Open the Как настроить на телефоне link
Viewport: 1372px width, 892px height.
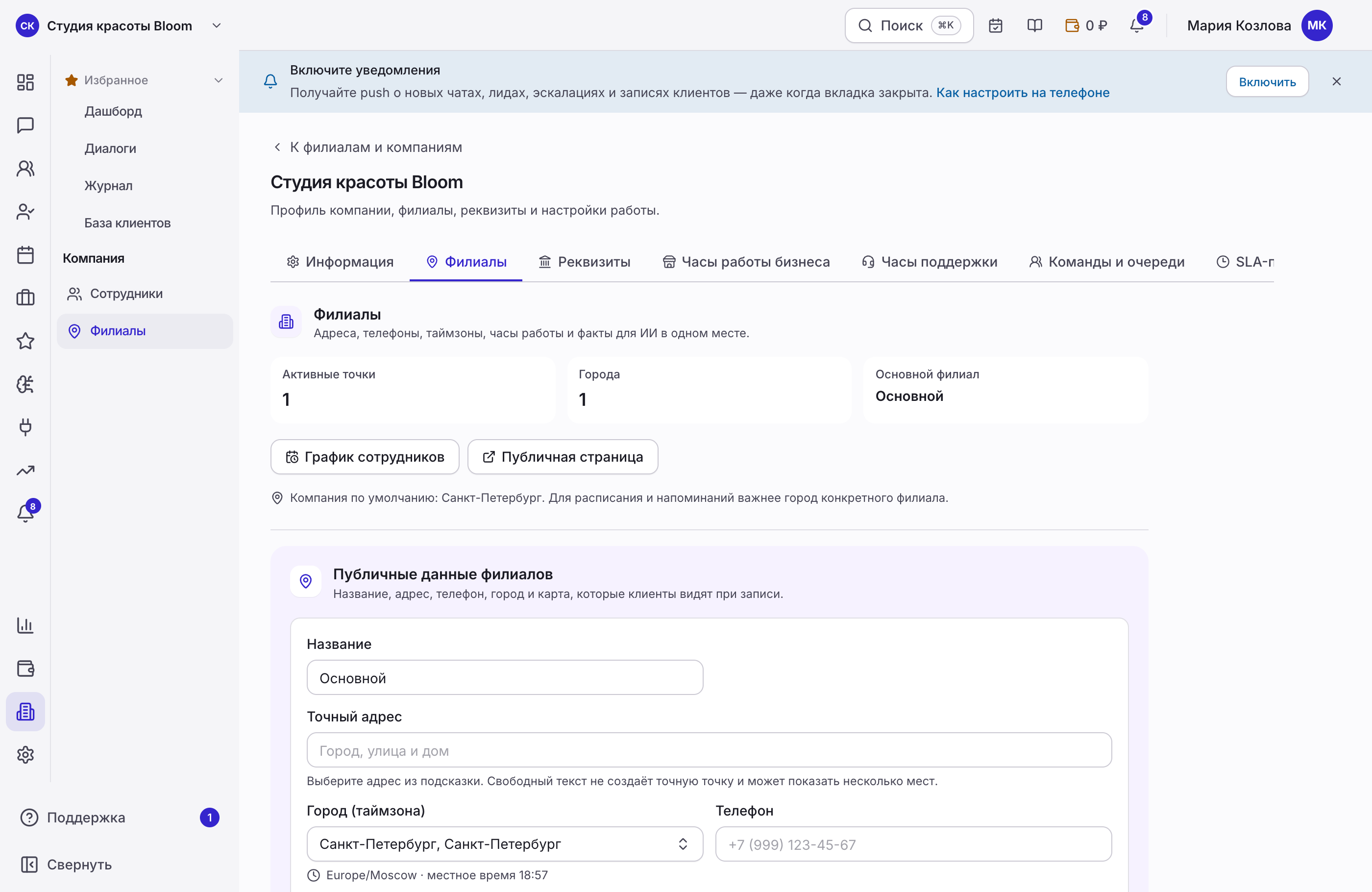tap(1023, 93)
